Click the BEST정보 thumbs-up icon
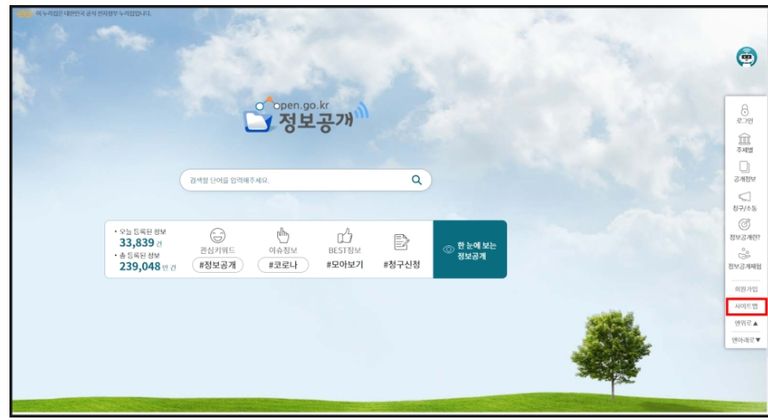768x420 pixels. [x=345, y=235]
